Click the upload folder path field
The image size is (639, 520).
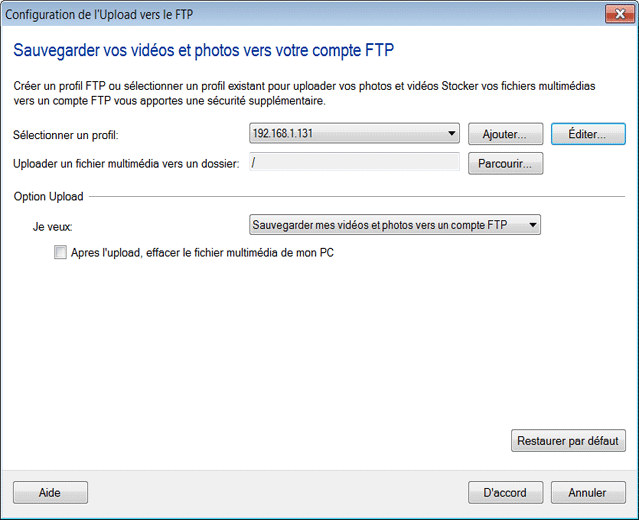[353, 163]
